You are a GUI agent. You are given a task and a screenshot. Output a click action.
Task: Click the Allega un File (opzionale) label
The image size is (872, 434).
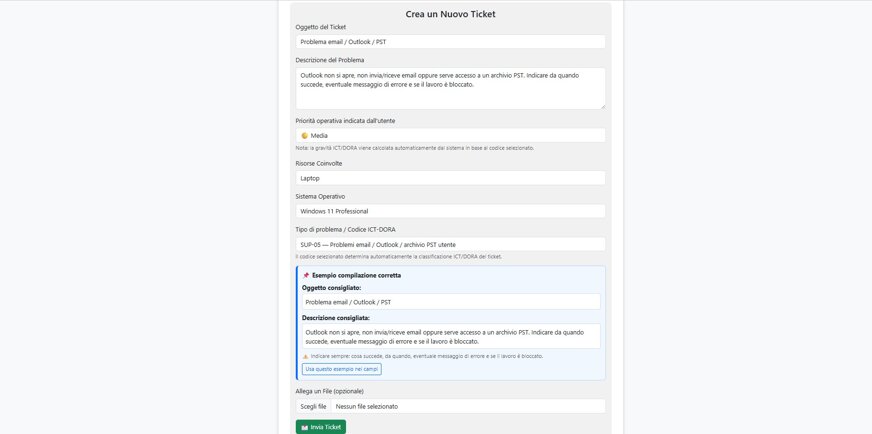330,391
